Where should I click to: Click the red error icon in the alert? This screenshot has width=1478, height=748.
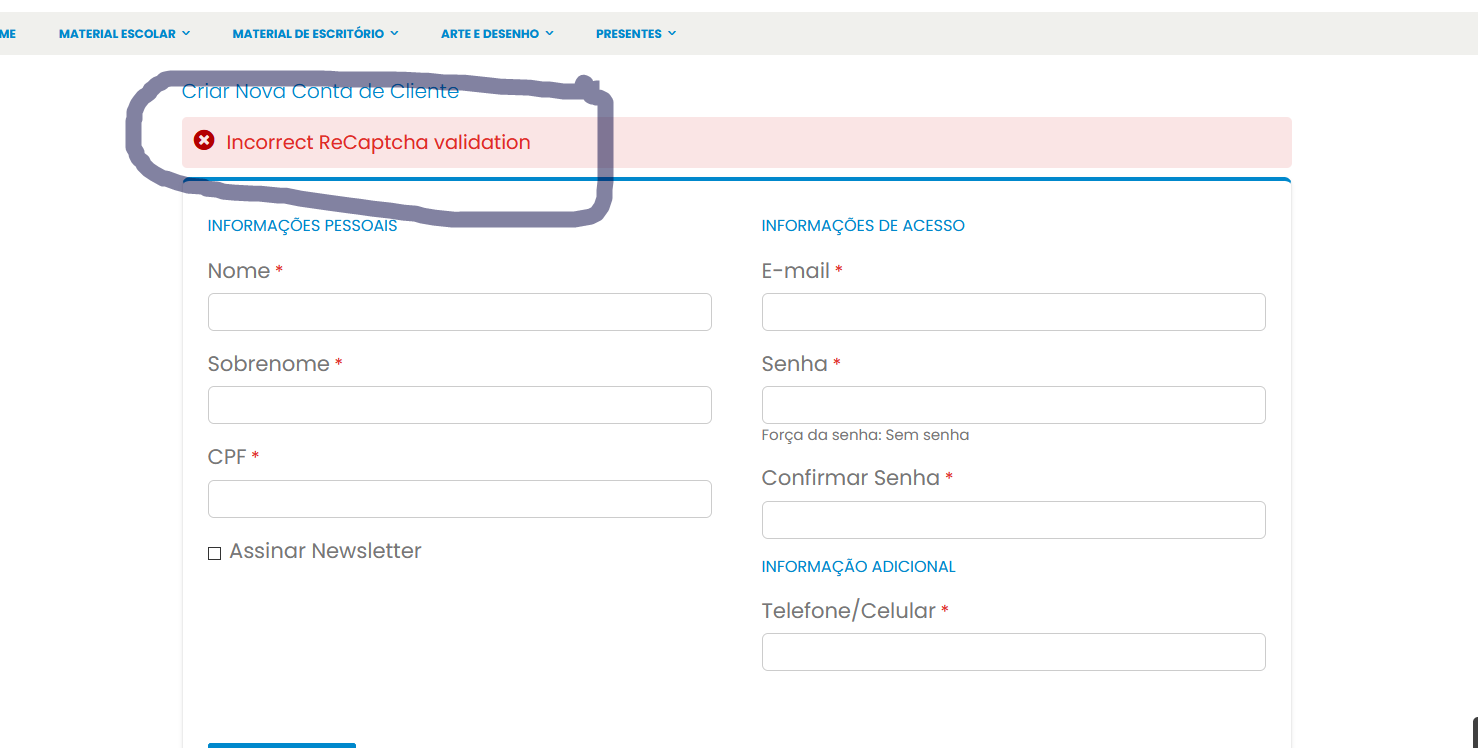click(x=204, y=141)
